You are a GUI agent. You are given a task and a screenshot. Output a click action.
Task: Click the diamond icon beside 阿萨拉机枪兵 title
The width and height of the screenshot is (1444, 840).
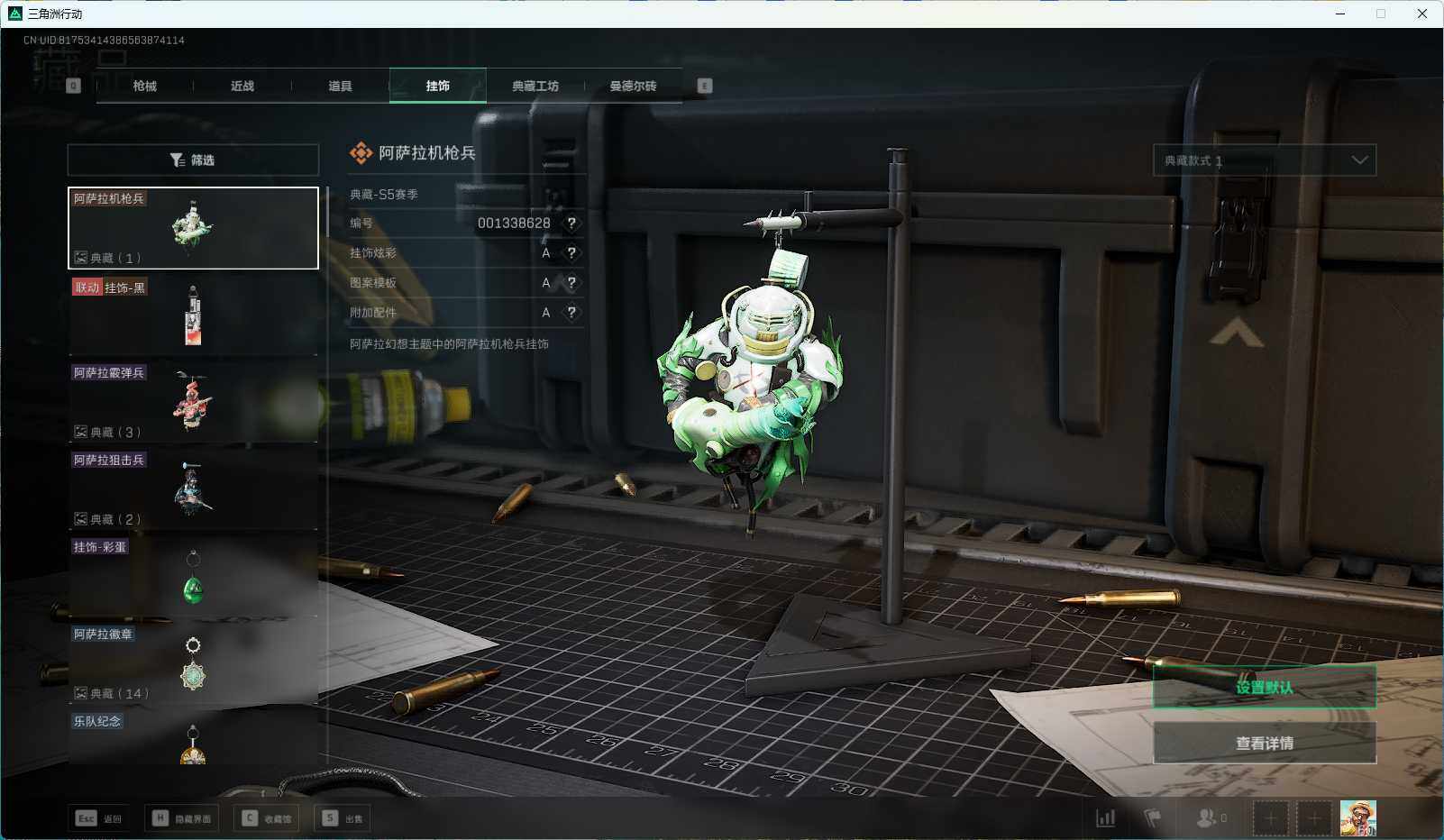(x=361, y=153)
